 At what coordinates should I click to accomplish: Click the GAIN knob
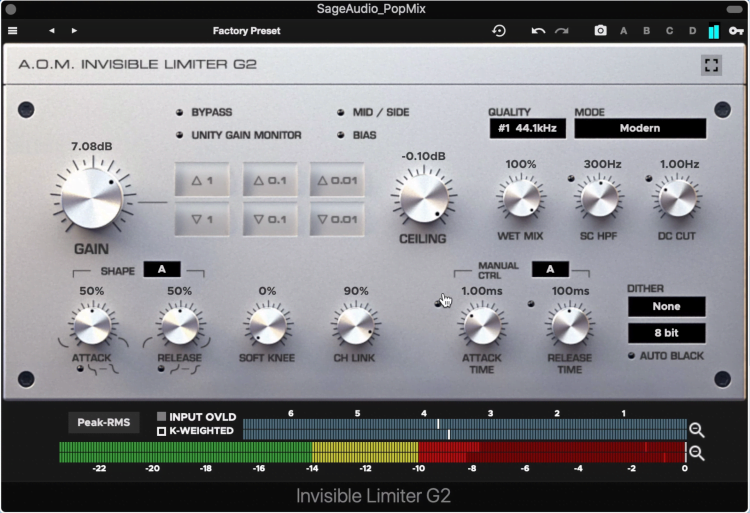point(92,198)
